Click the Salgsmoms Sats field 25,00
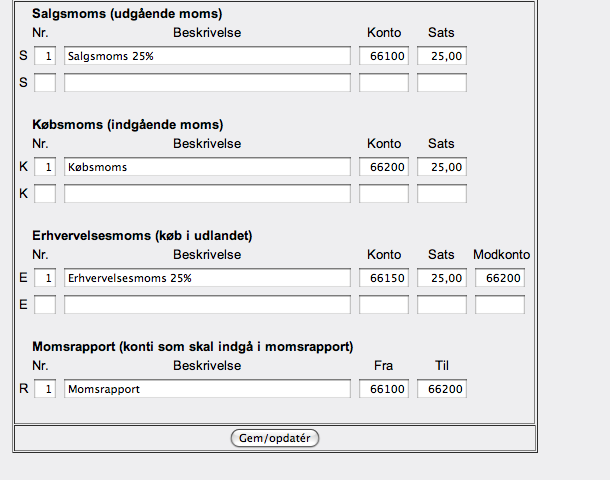 [x=442, y=56]
